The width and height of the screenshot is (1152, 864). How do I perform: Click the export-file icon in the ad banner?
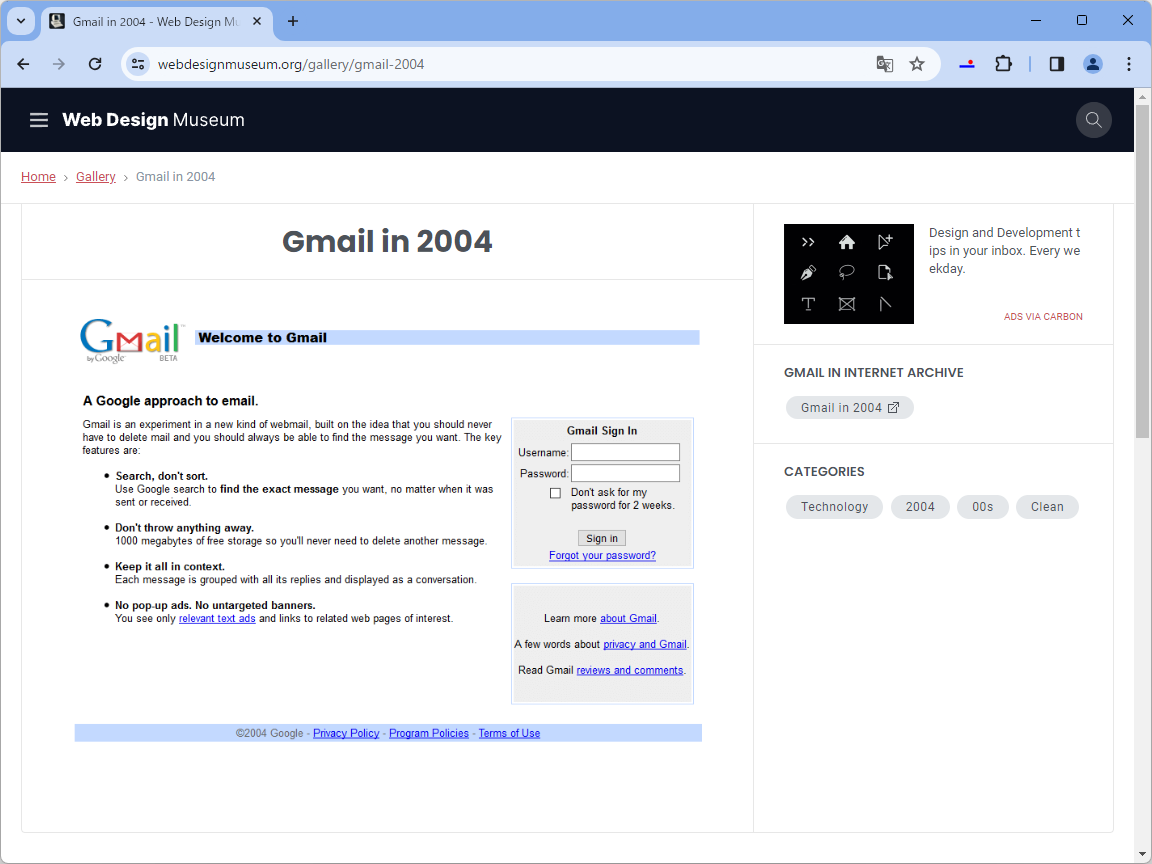tap(885, 271)
